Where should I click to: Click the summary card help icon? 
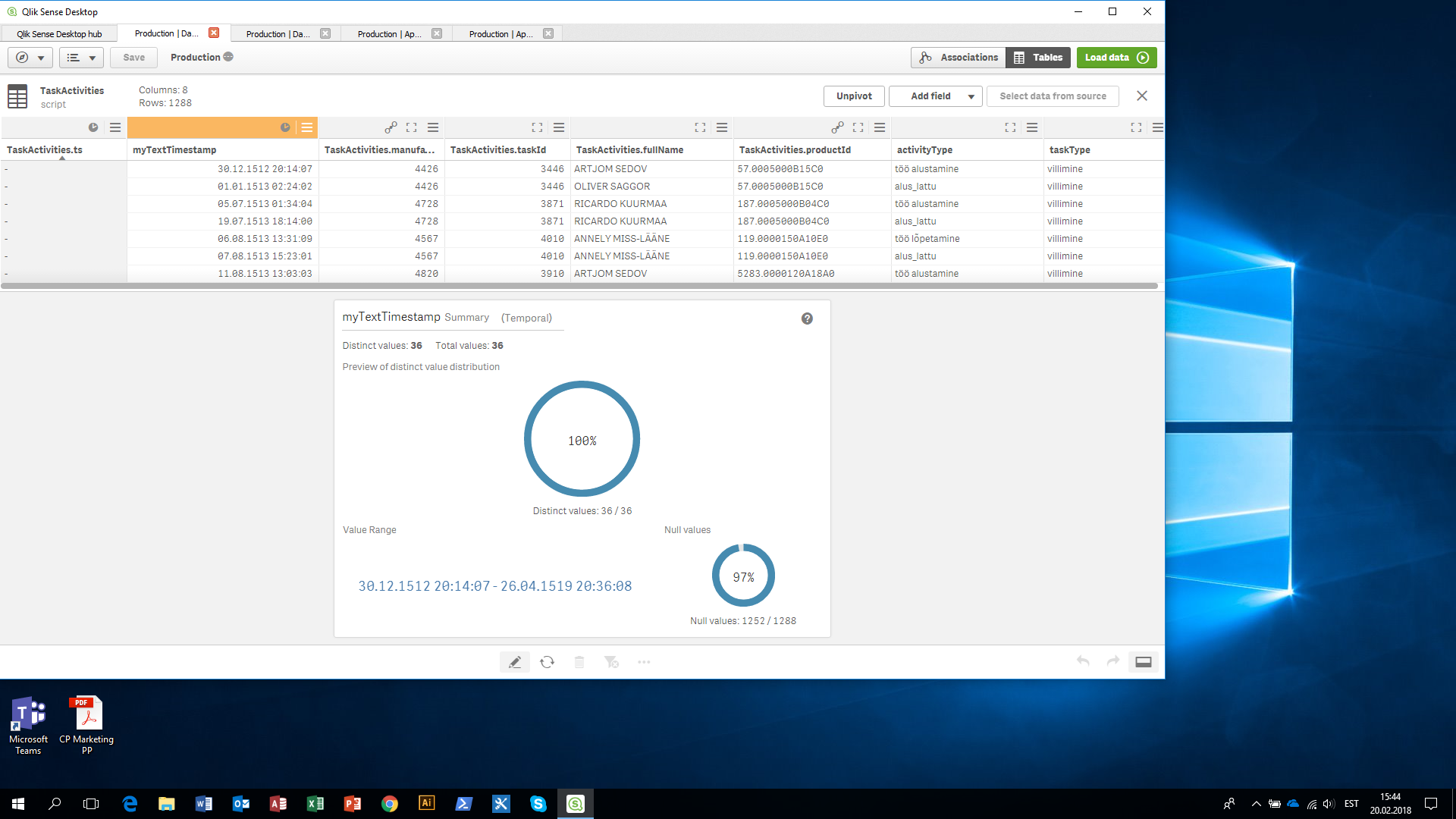(807, 318)
